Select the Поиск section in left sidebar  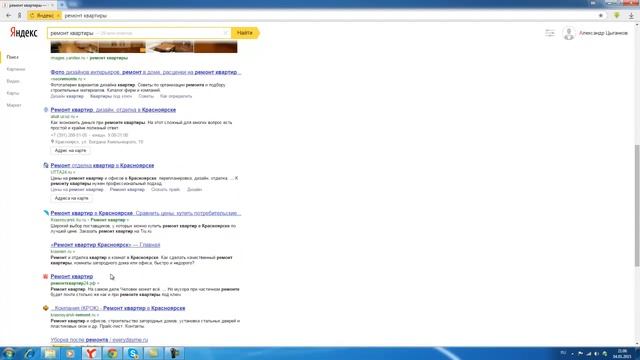coord(13,57)
